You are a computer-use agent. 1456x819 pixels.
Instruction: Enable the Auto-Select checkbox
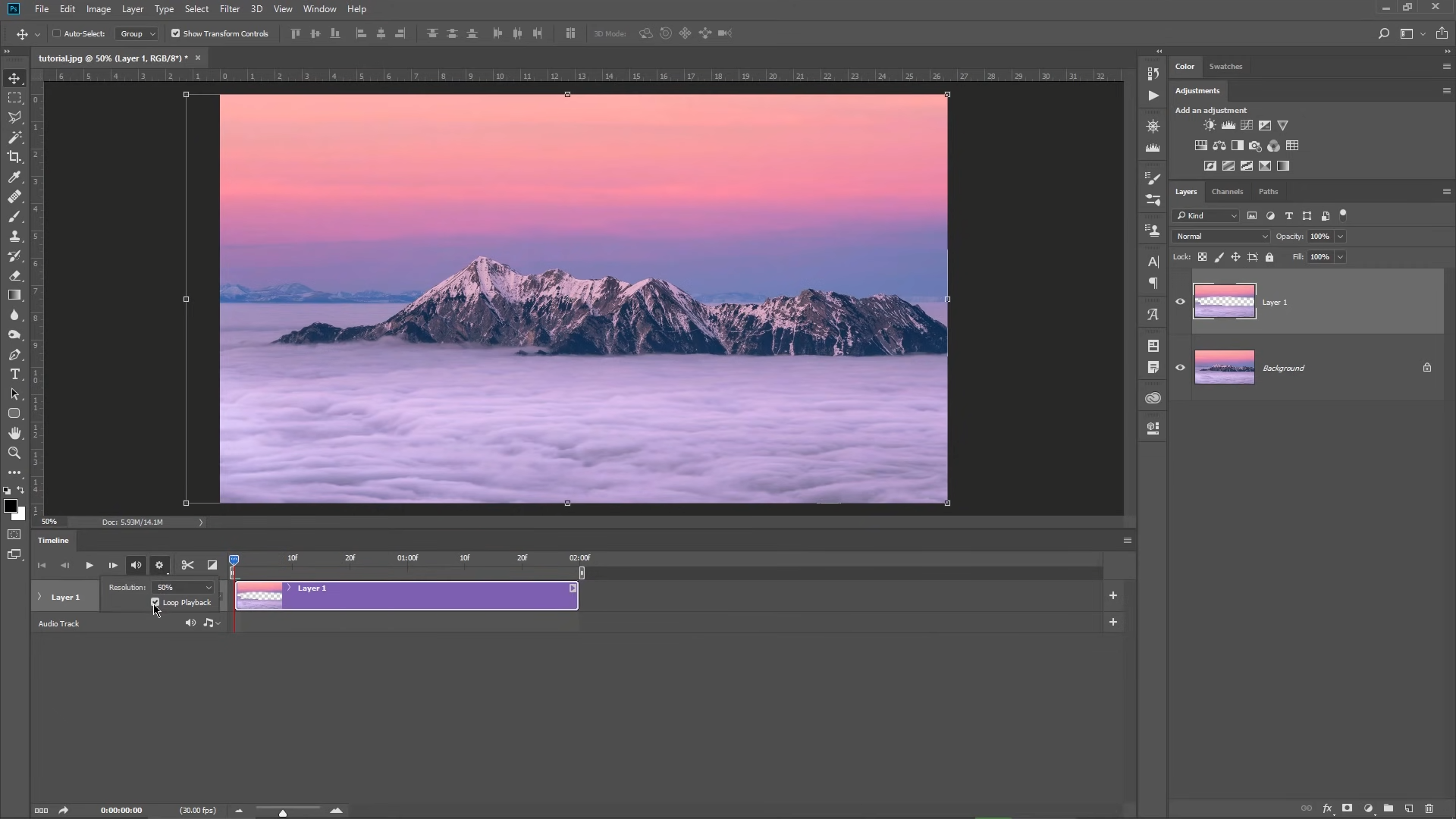click(x=57, y=33)
